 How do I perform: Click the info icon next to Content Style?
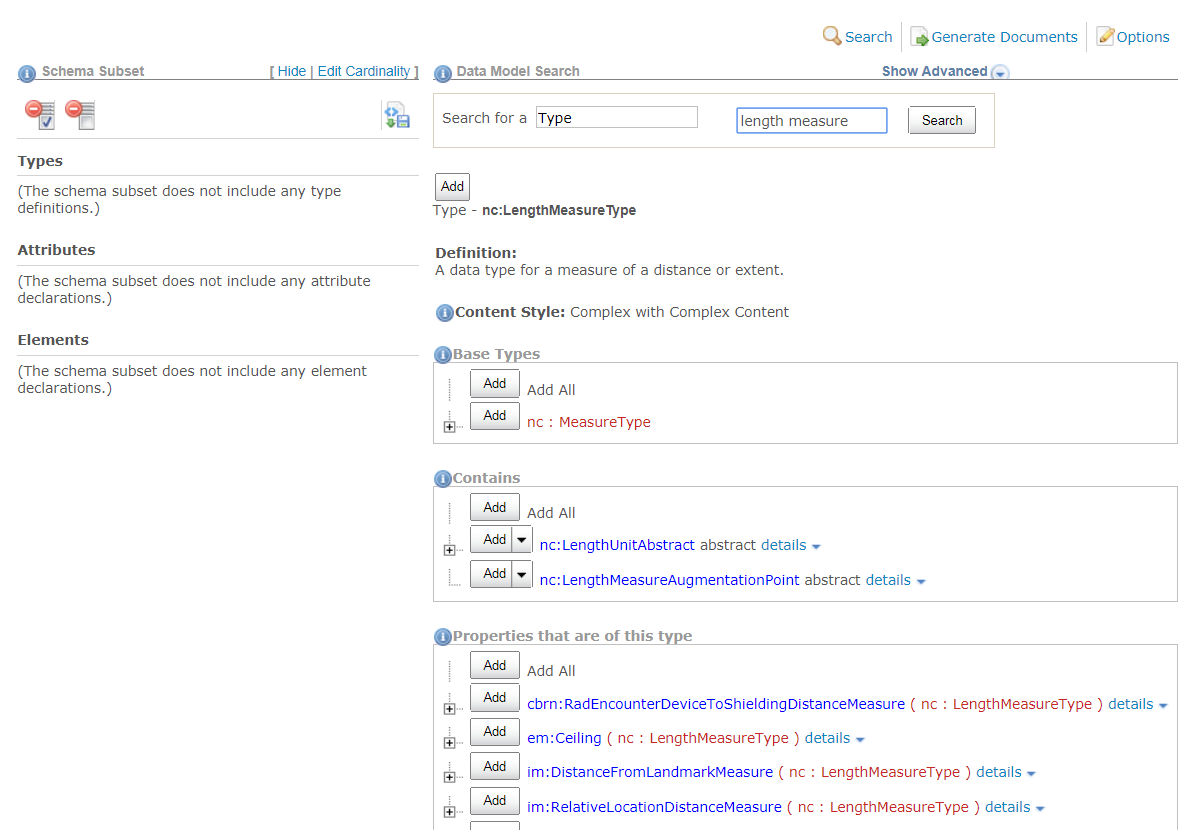(x=445, y=313)
